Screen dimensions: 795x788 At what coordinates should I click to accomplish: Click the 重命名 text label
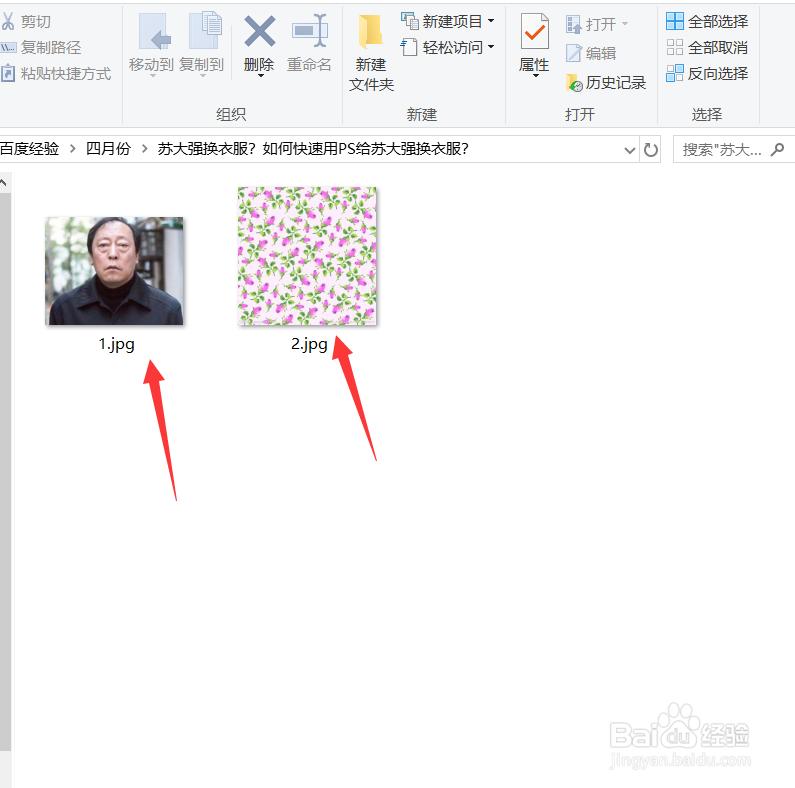coord(309,65)
